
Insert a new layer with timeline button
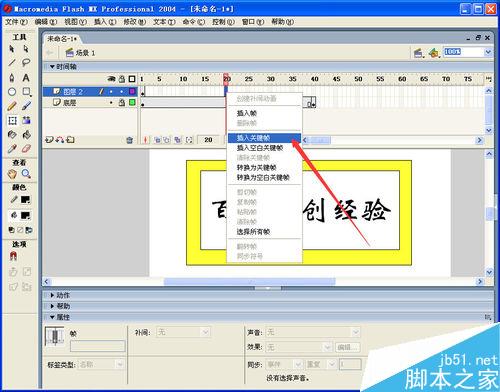coord(49,140)
